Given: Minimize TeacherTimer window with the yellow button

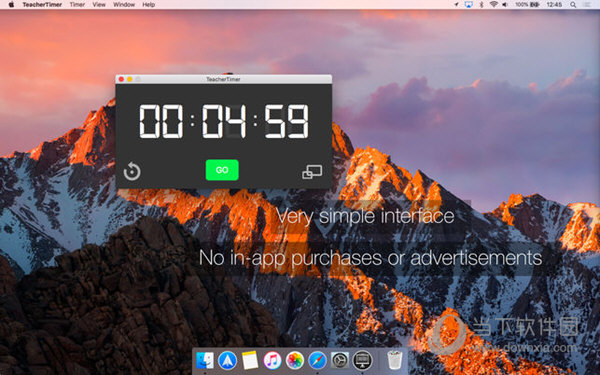Looking at the screenshot, I should 130,79.
